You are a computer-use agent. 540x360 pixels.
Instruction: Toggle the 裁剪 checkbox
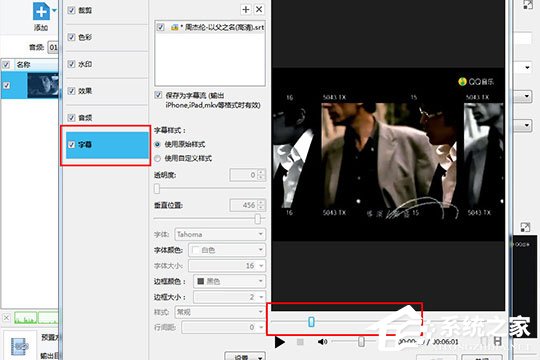point(71,10)
